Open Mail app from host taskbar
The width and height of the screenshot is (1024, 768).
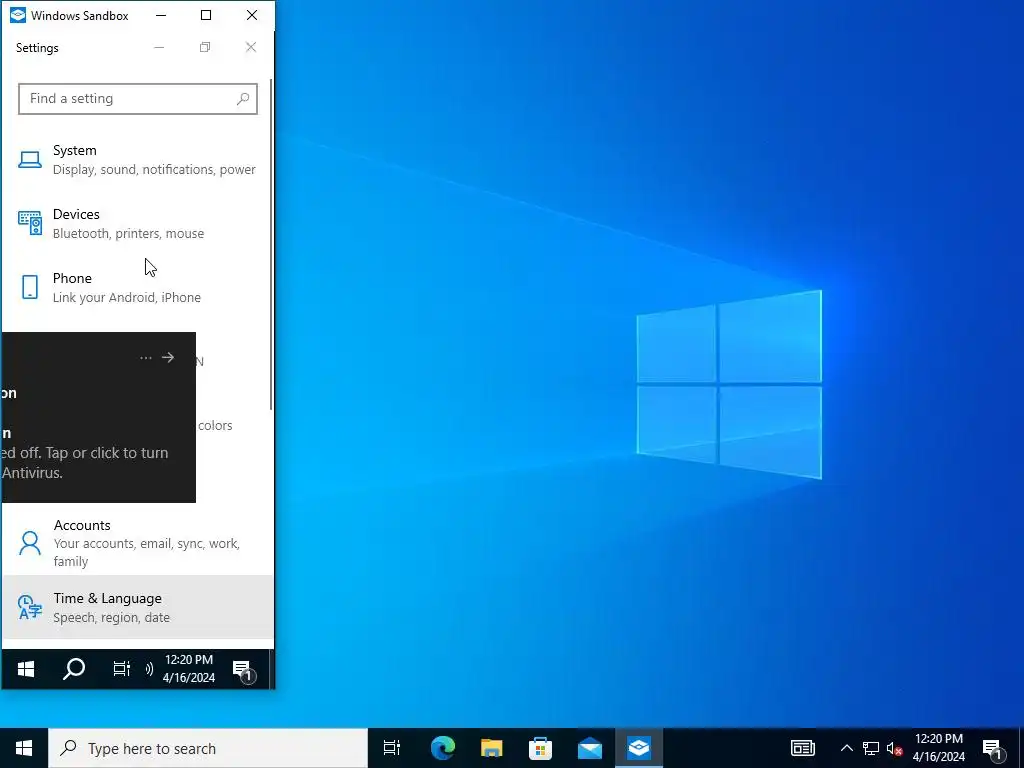590,748
